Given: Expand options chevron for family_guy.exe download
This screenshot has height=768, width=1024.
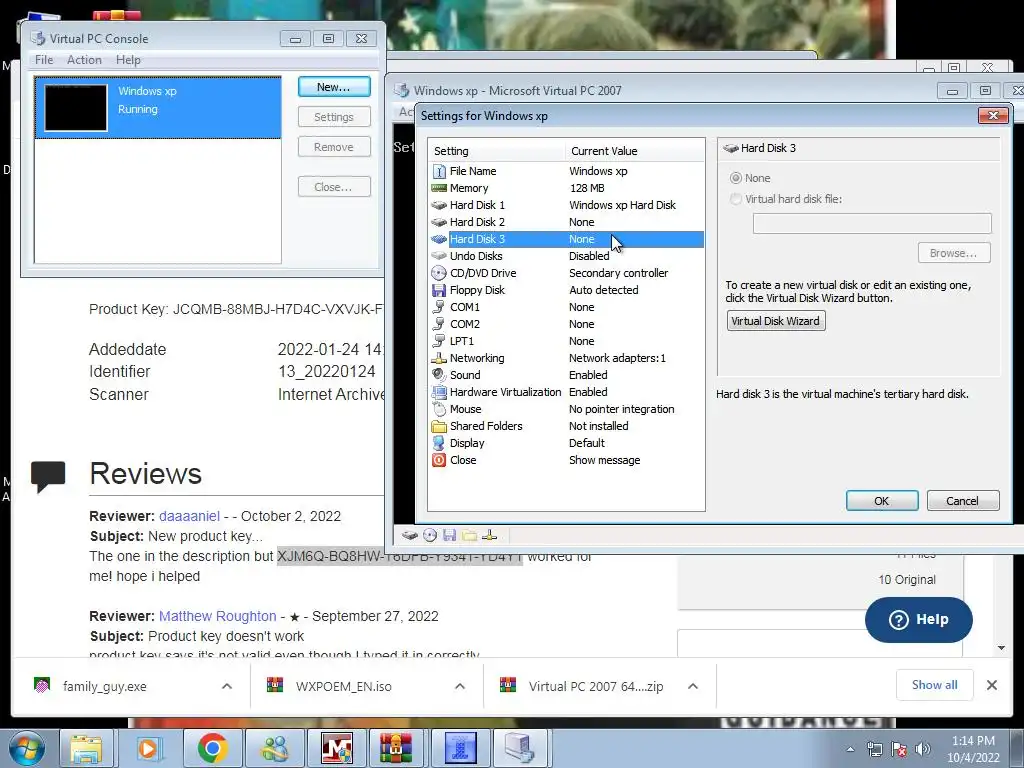Looking at the screenshot, I should (227, 686).
